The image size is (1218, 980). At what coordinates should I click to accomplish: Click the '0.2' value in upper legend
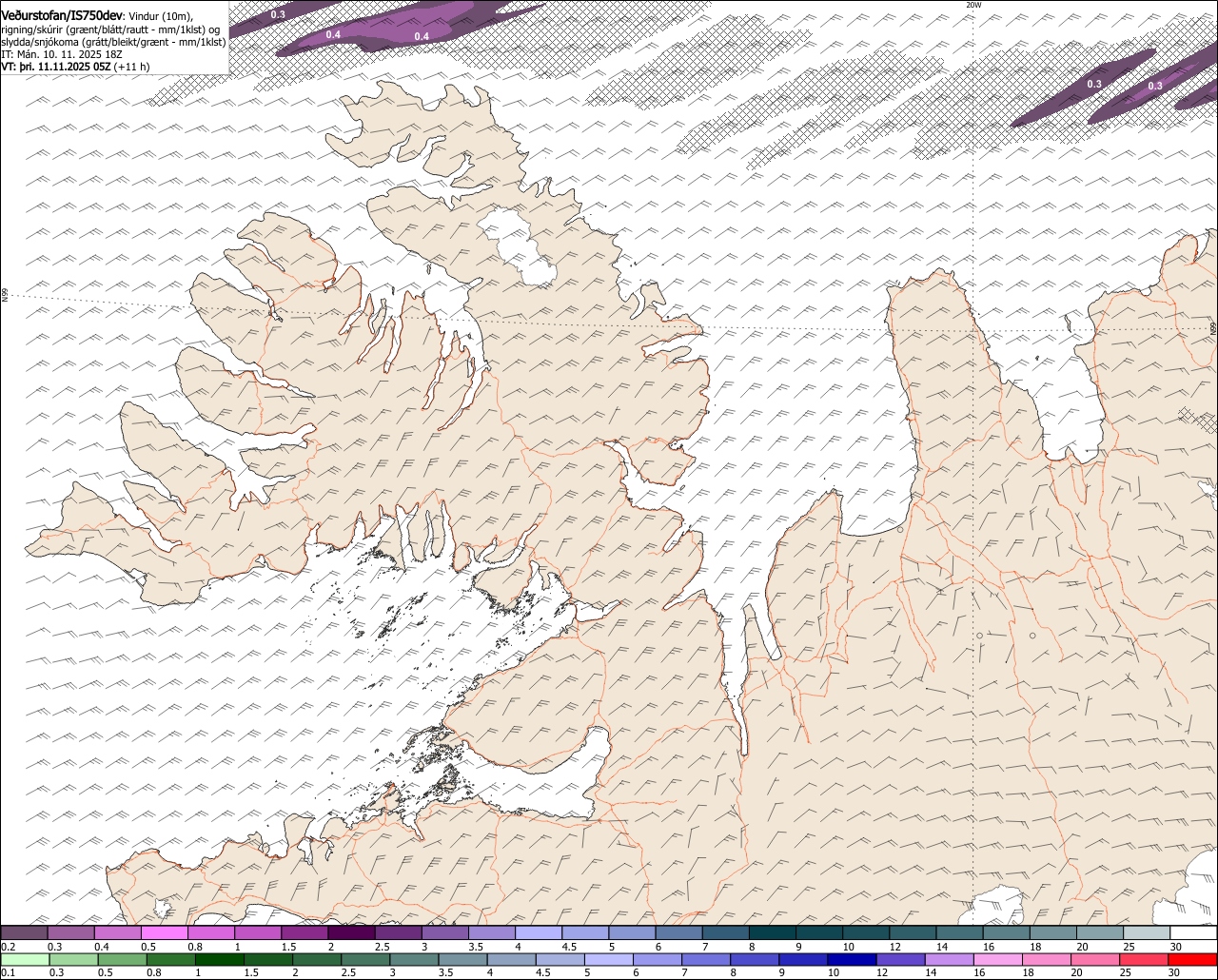tap(9, 947)
